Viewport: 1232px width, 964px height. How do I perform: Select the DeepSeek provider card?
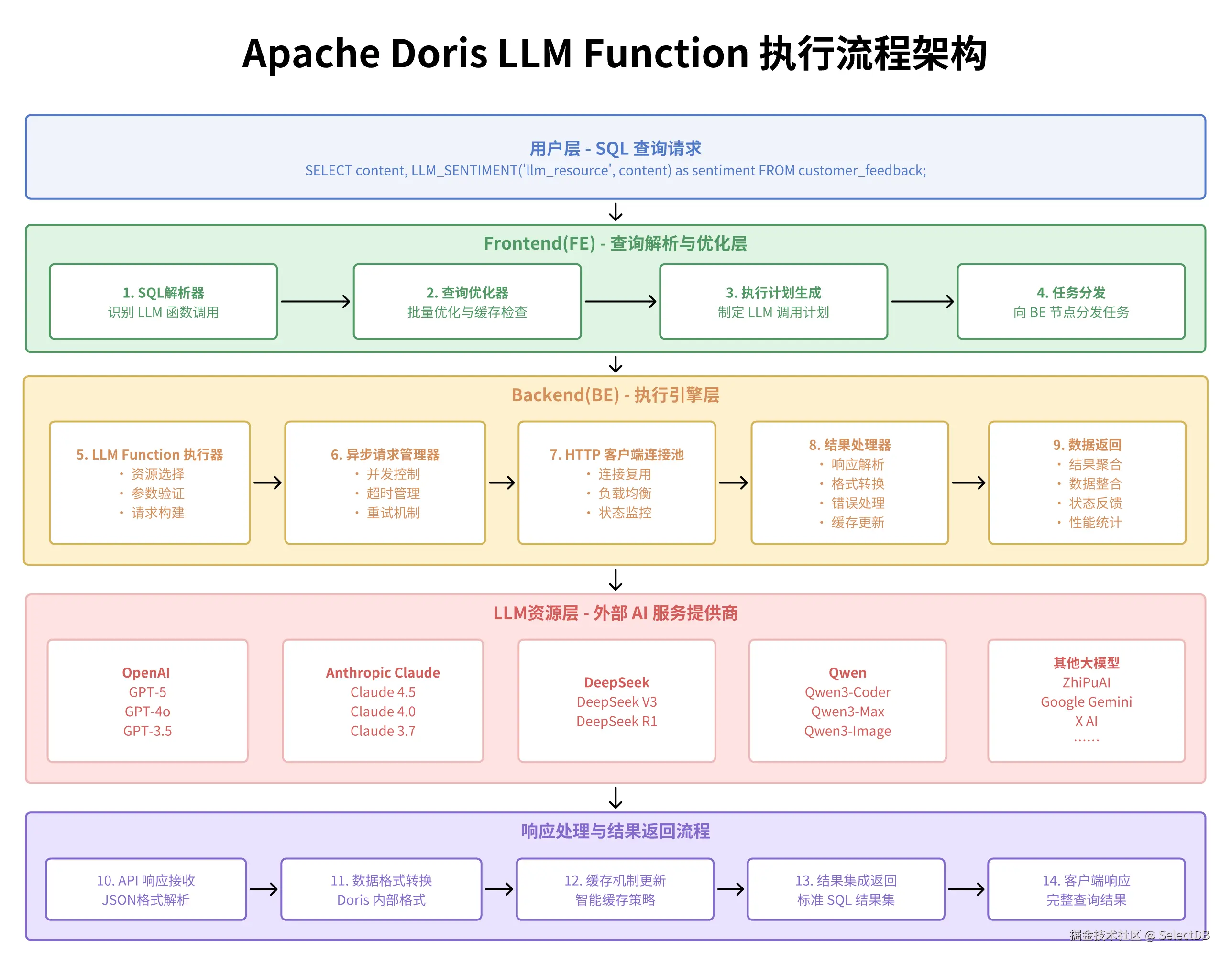(617, 701)
